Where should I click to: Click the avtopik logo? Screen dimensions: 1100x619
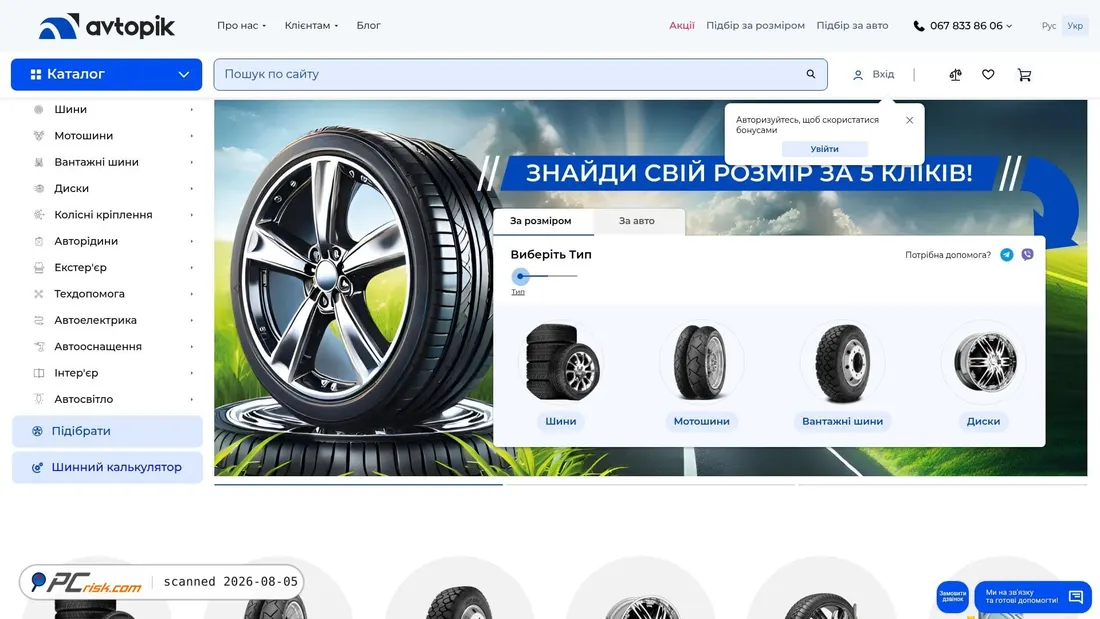coord(107,26)
